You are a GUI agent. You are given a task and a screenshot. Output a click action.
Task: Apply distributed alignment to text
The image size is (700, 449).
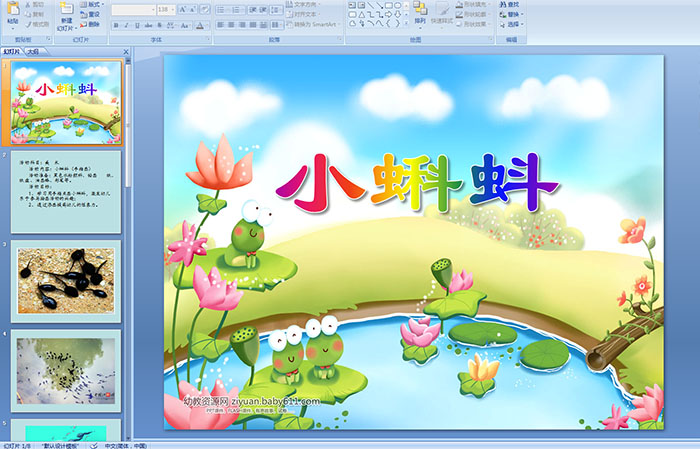pos(264,25)
